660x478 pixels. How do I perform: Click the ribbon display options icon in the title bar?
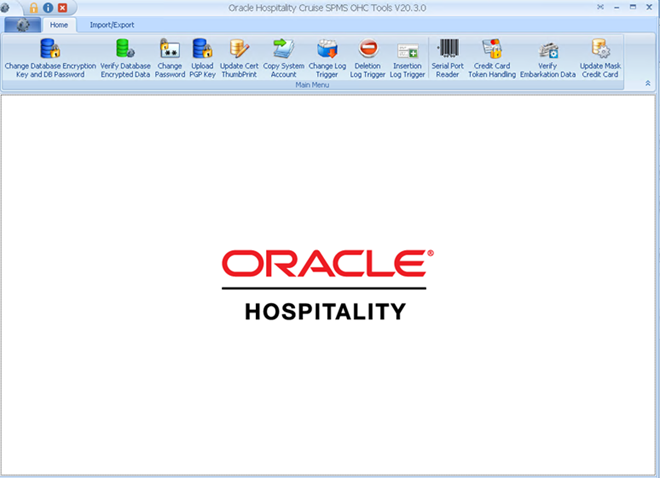[601, 7]
